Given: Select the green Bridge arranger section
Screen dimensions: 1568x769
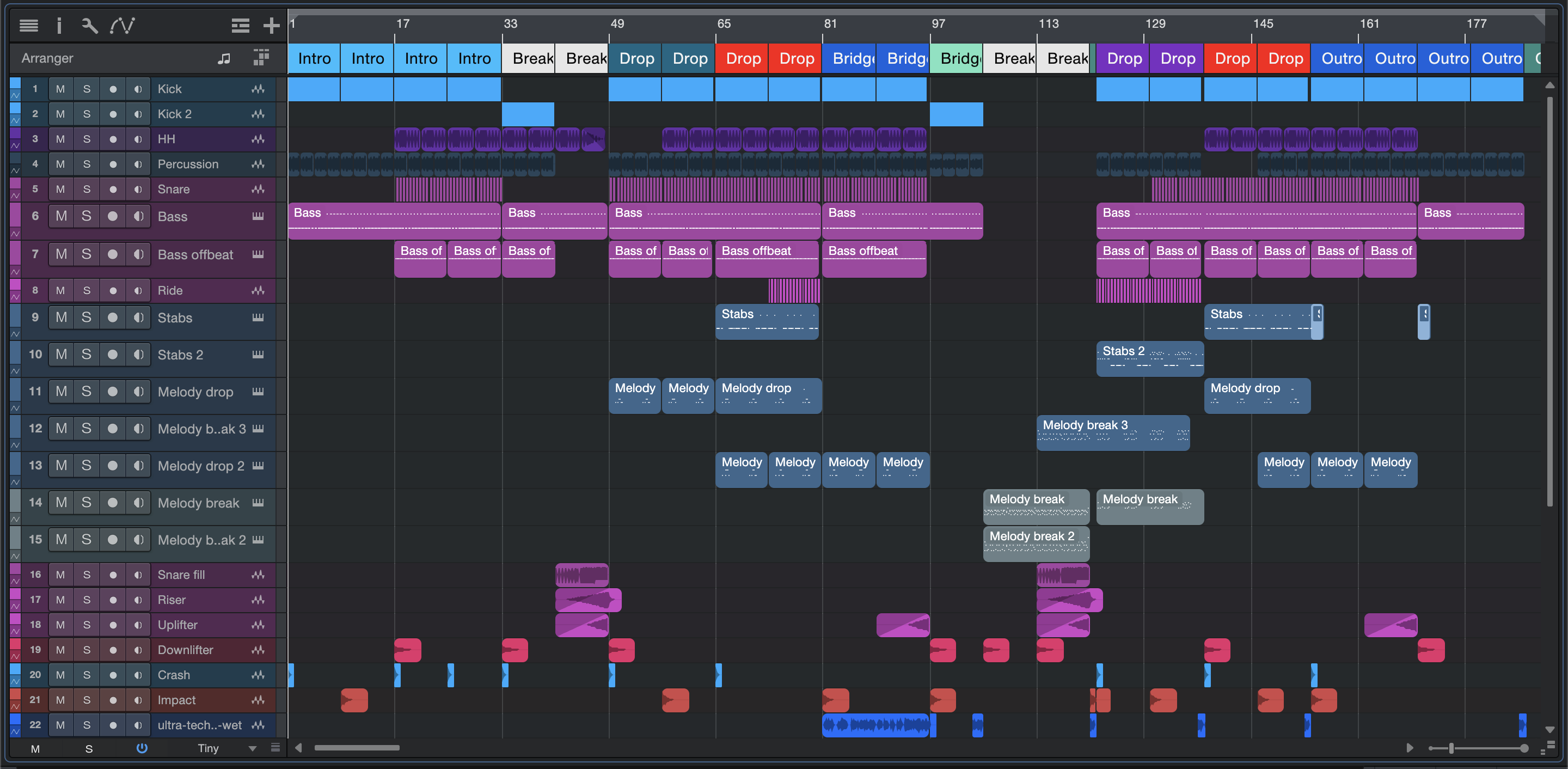Looking at the screenshot, I should click(955, 58).
